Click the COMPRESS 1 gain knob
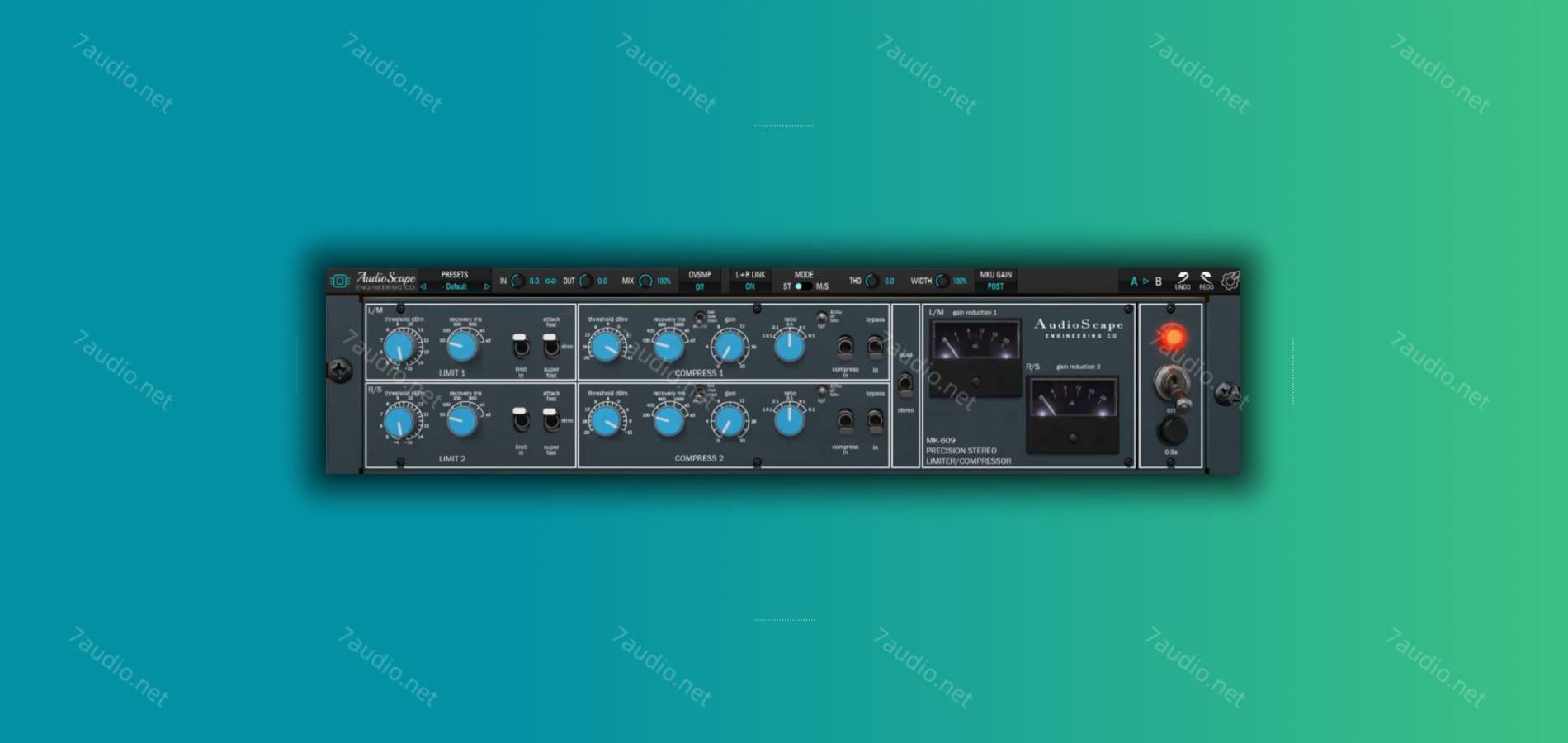The width and height of the screenshot is (1568, 743). (730, 347)
